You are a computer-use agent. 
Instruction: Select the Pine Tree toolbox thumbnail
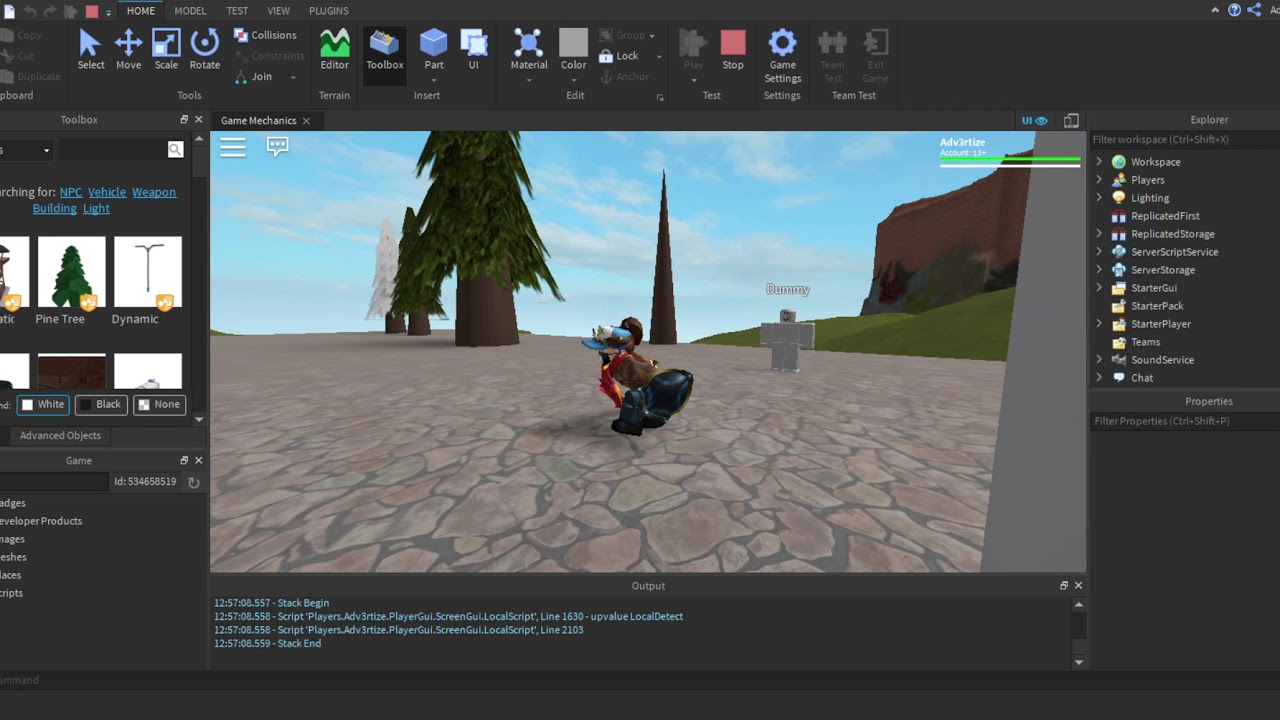click(71, 272)
